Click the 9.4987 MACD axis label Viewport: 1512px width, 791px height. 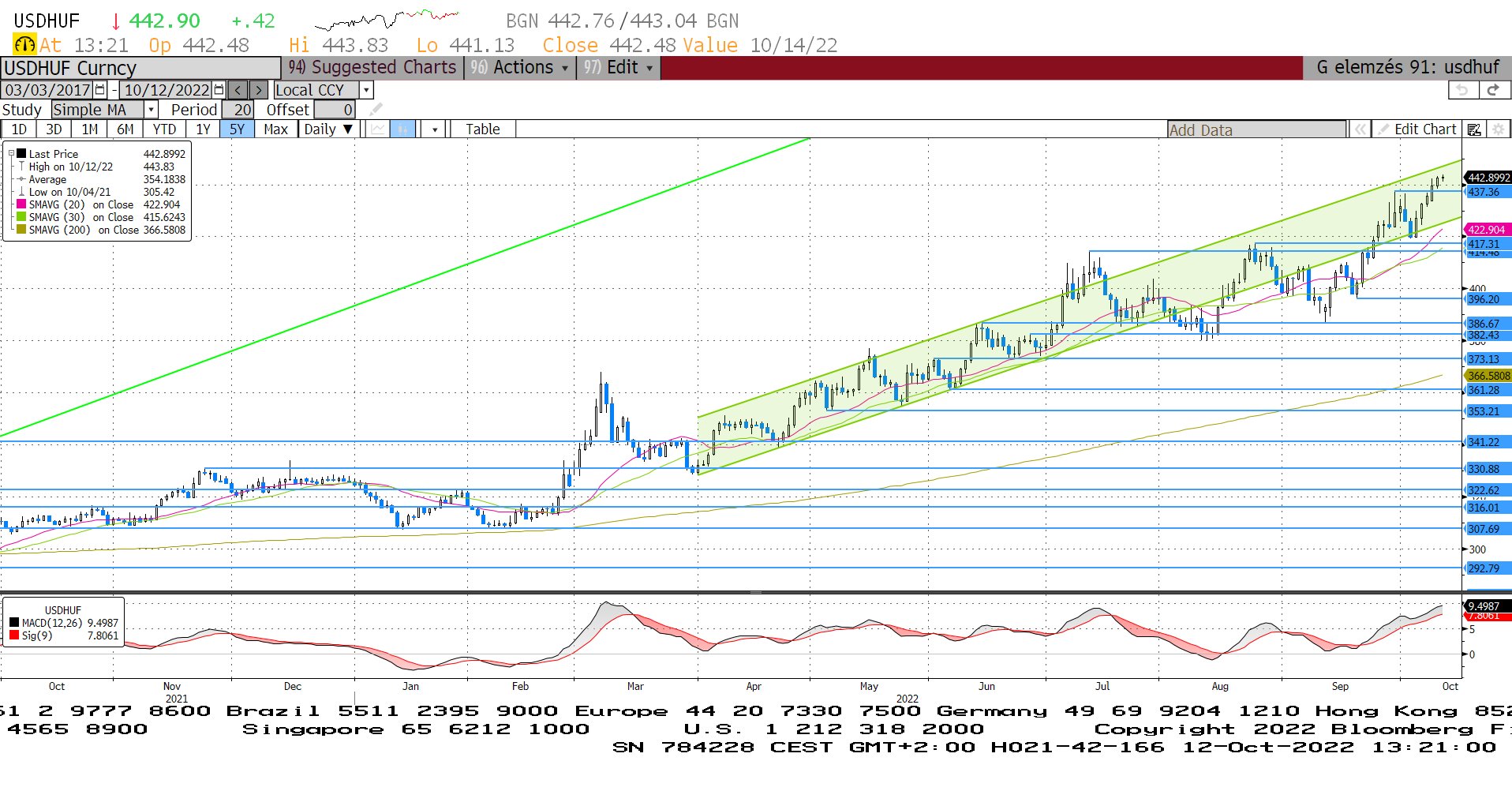click(1488, 605)
